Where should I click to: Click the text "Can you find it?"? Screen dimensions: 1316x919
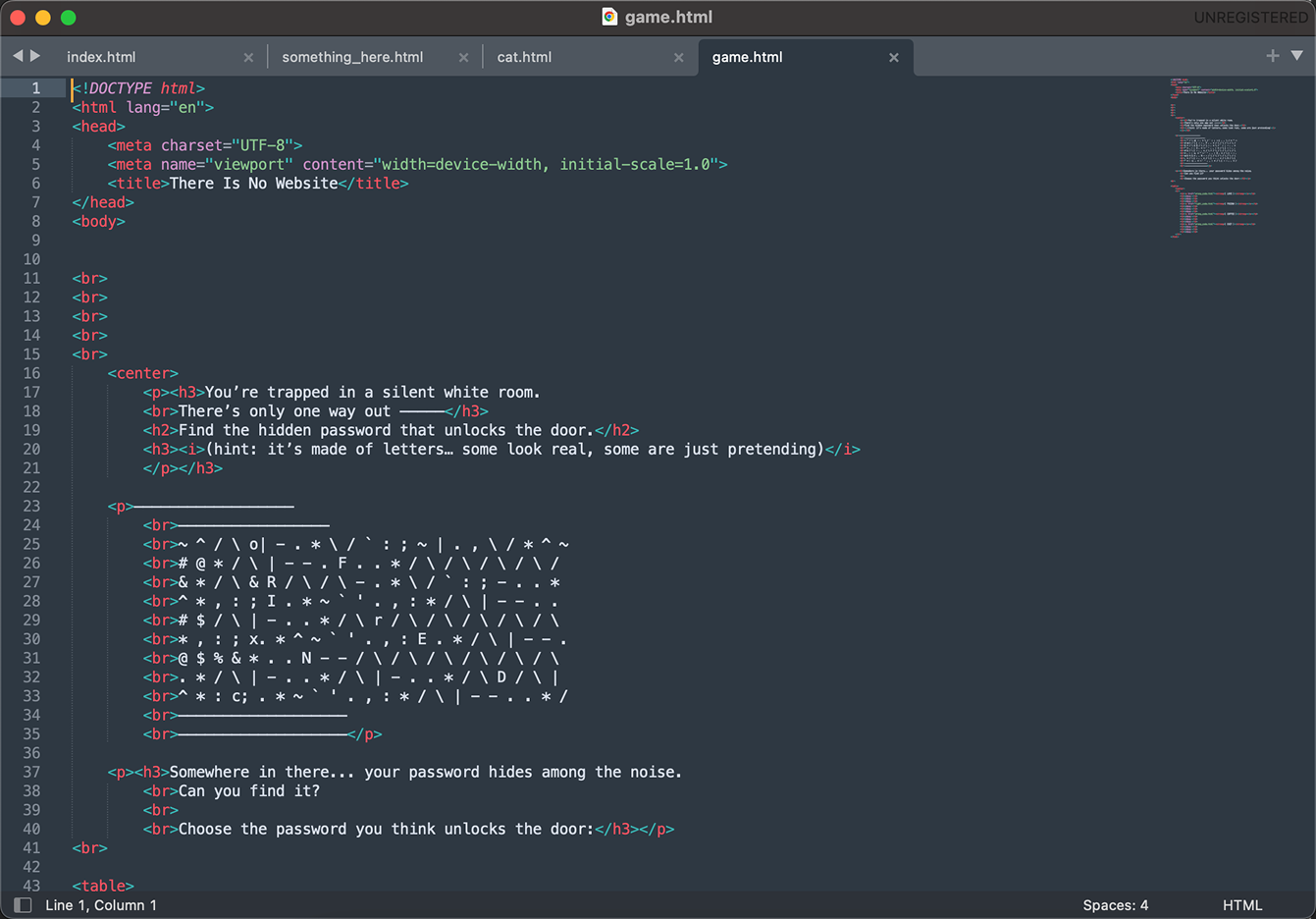click(249, 791)
